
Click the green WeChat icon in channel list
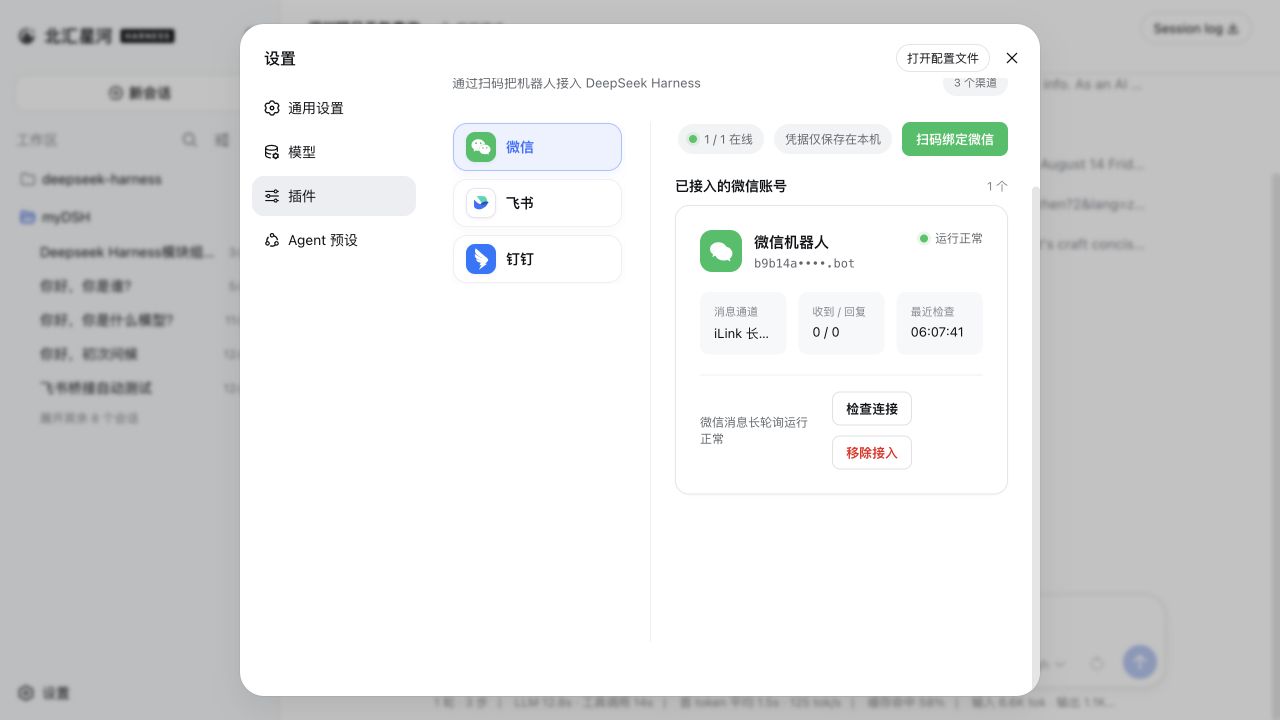481,147
